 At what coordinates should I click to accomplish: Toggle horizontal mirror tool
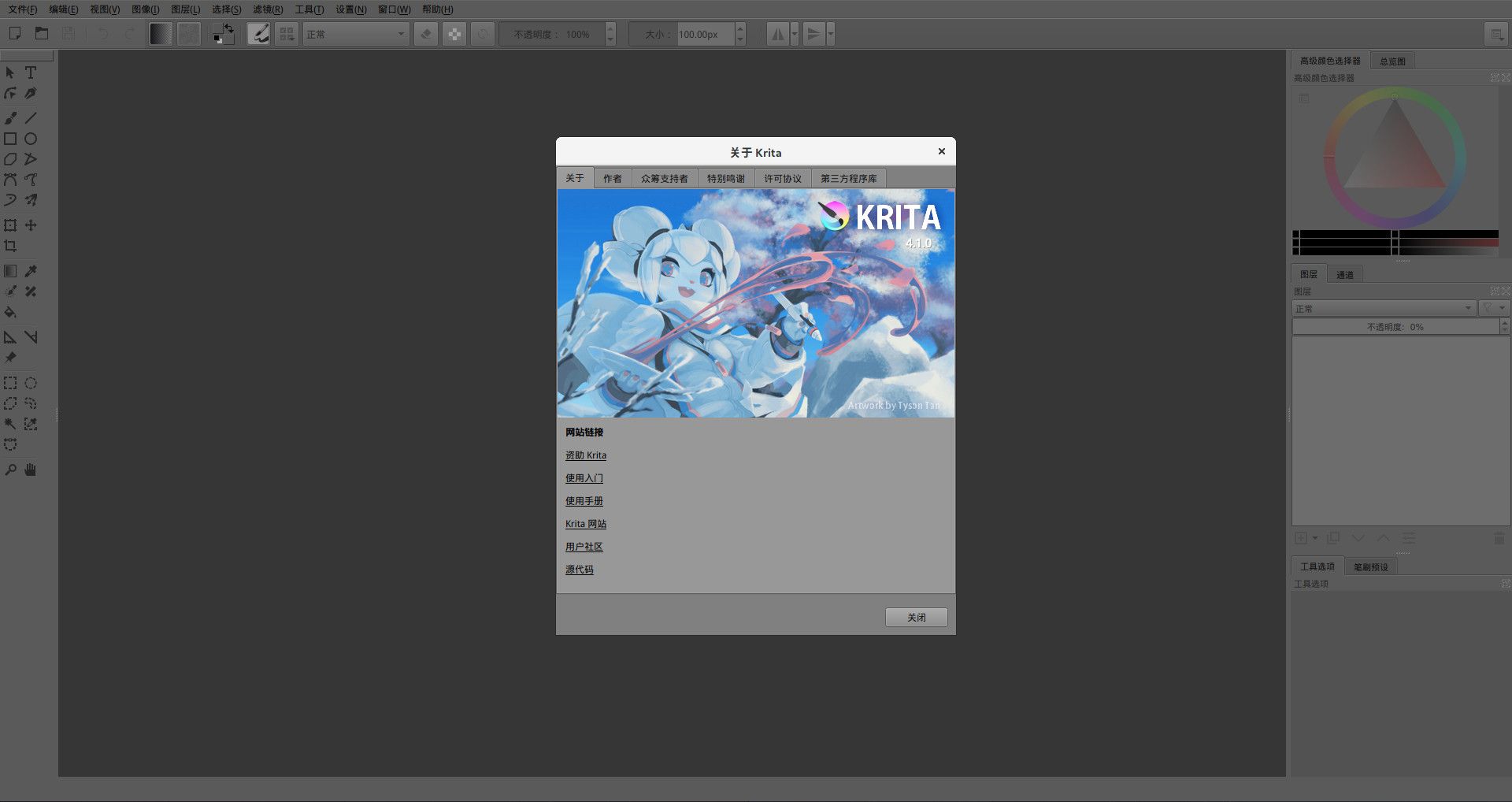[x=778, y=34]
